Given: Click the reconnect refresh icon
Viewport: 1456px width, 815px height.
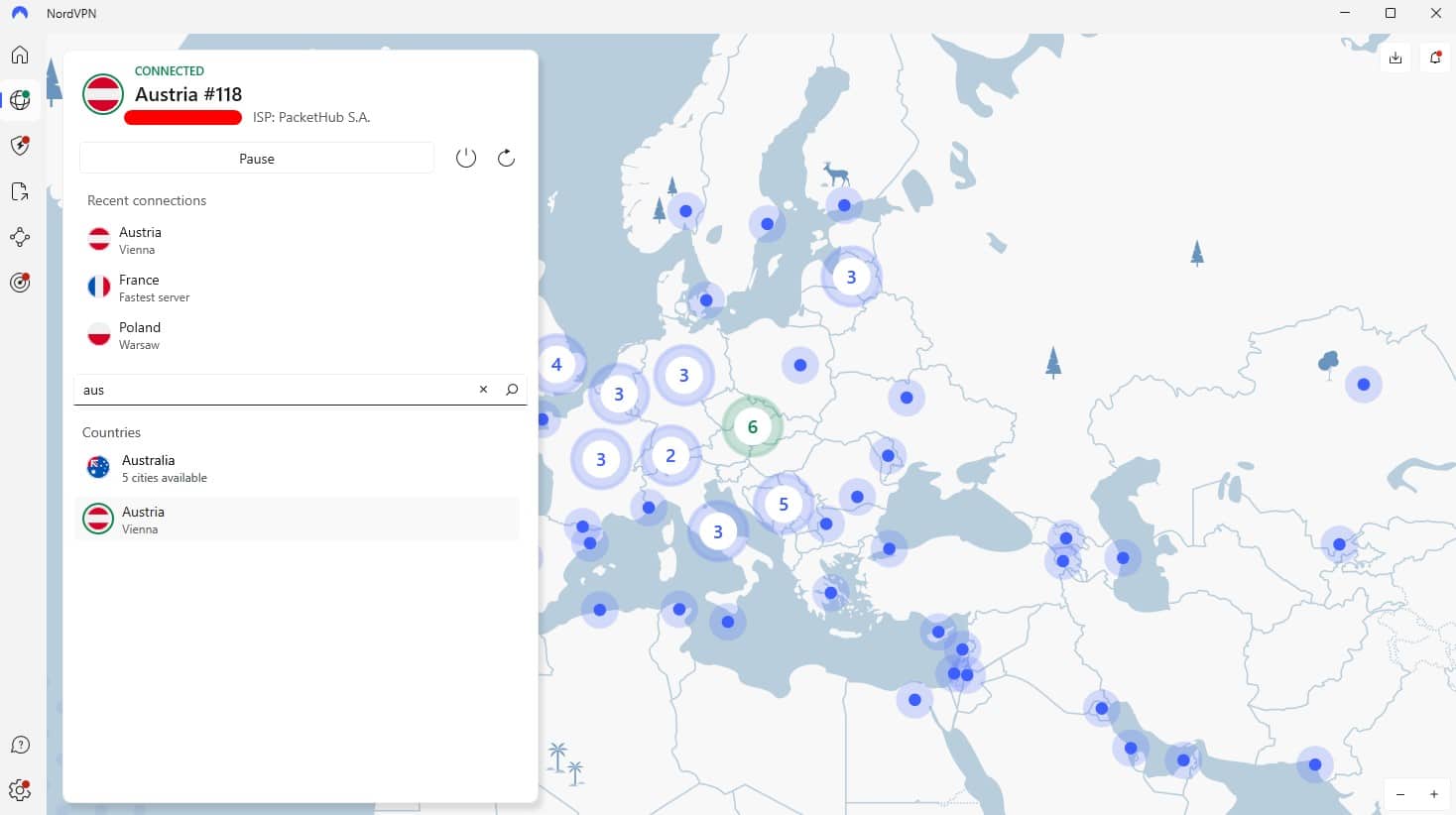Looking at the screenshot, I should pos(506,158).
